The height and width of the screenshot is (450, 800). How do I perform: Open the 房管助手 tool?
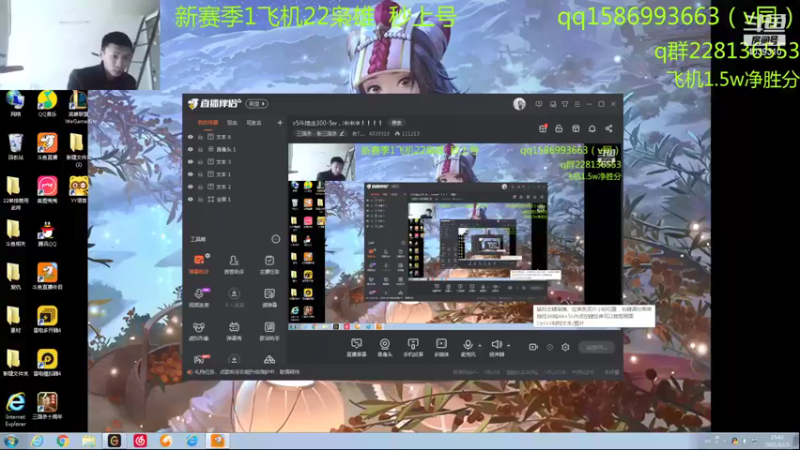(234, 264)
